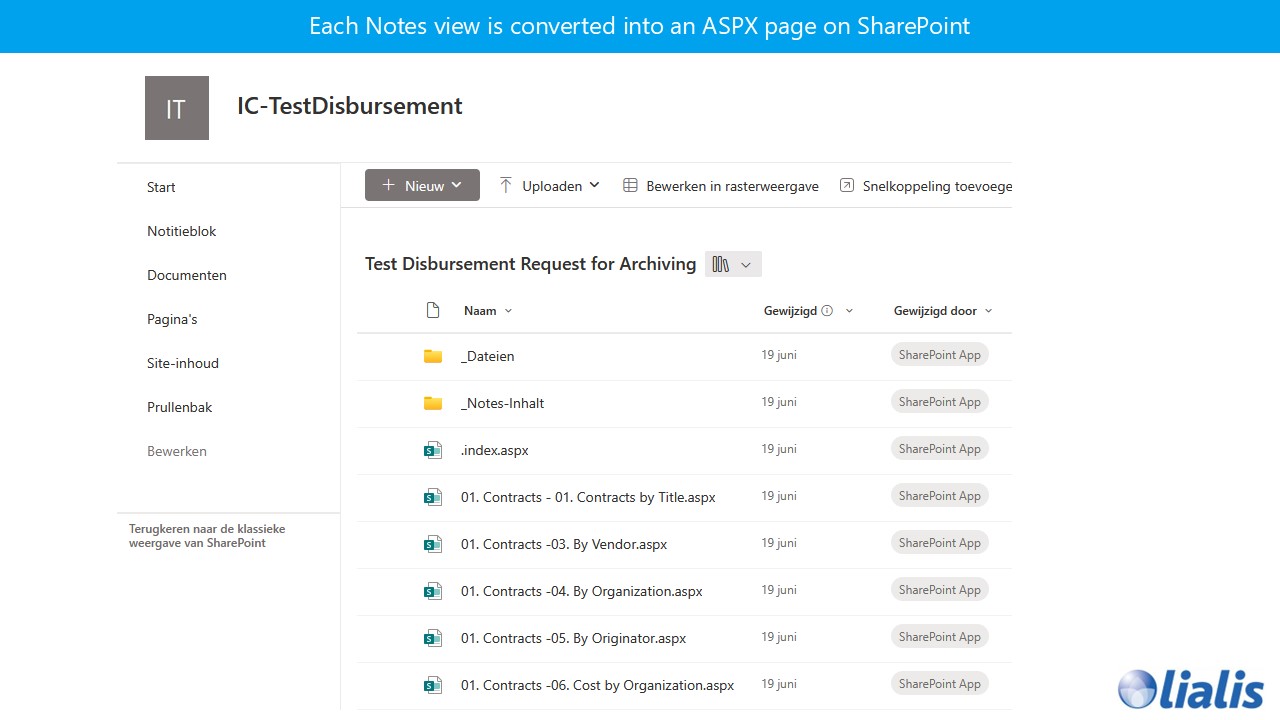Go to Documenten in the side navigation
1280x720 pixels.
click(187, 275)
